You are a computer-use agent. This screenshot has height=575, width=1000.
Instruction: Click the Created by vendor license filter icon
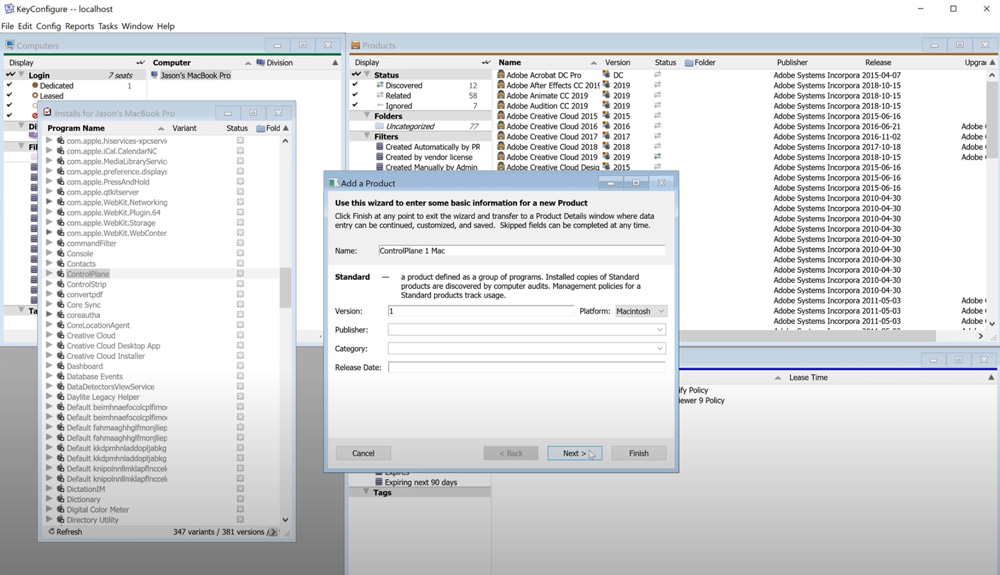pos(380,157)
